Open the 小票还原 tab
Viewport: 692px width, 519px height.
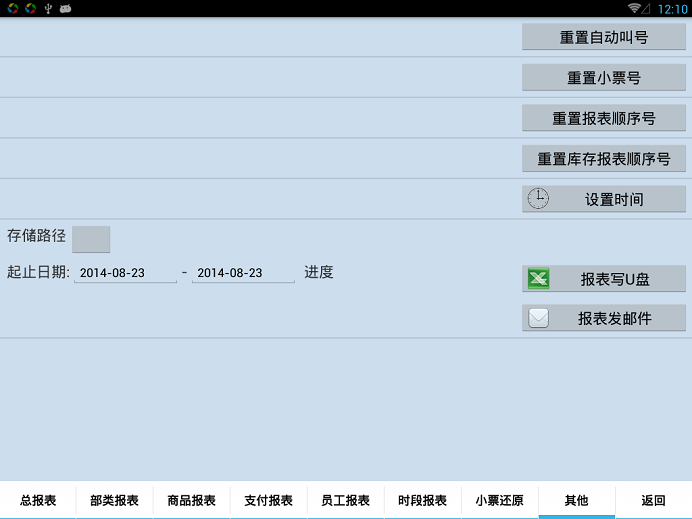[x=499, y=500]
